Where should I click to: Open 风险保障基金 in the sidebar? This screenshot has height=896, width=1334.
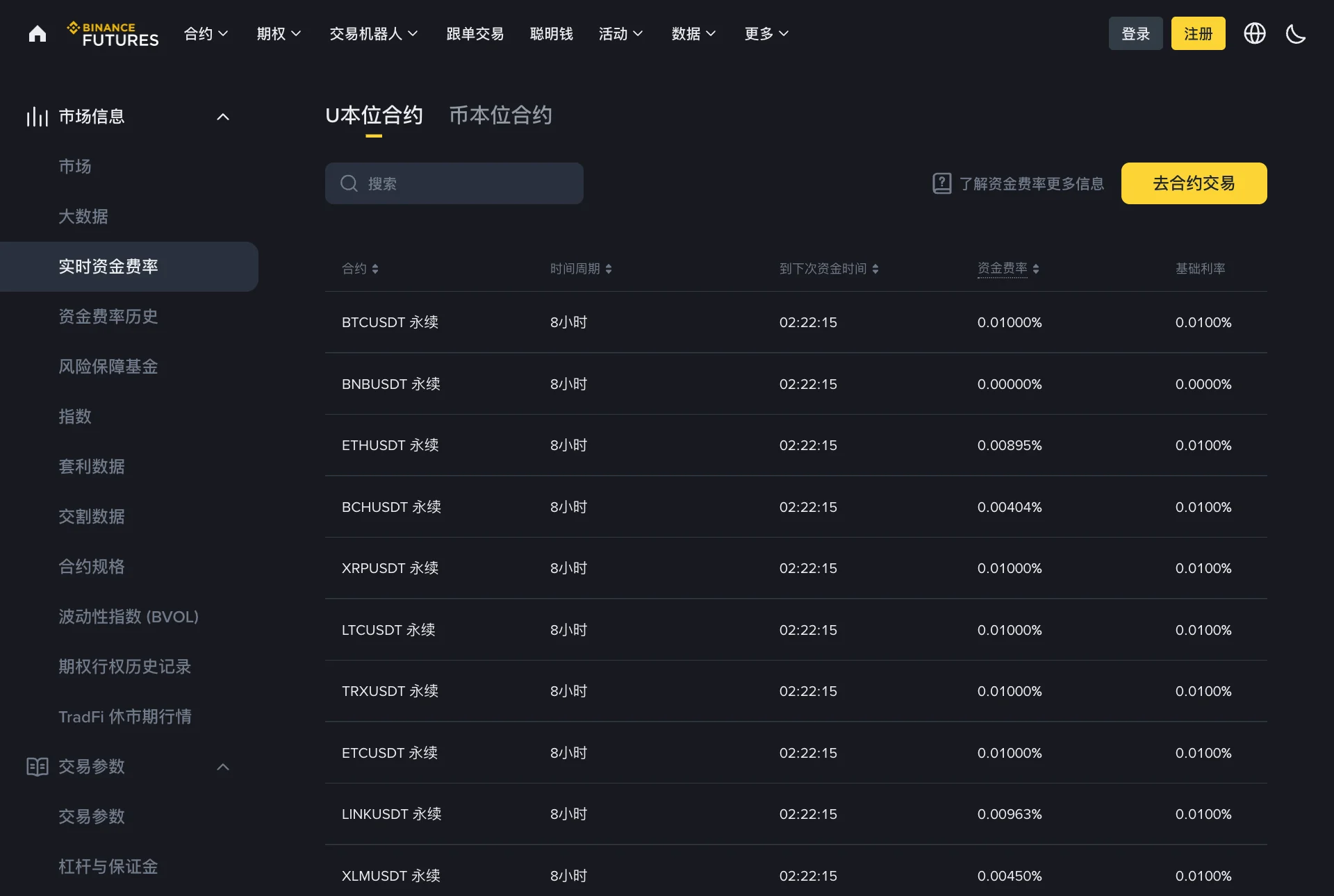point(108,367)
